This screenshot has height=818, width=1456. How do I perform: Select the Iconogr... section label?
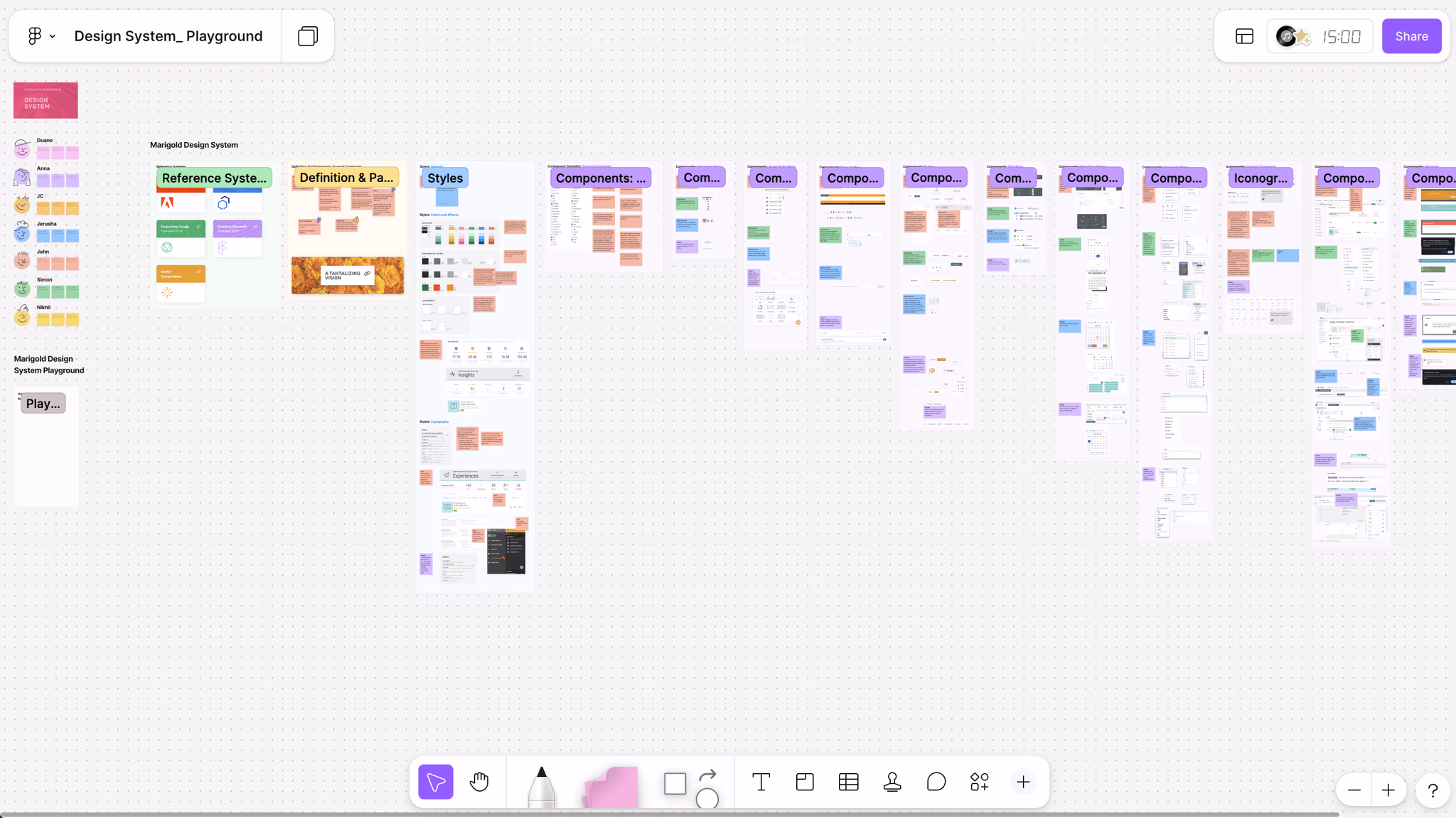click(1260, 178)
